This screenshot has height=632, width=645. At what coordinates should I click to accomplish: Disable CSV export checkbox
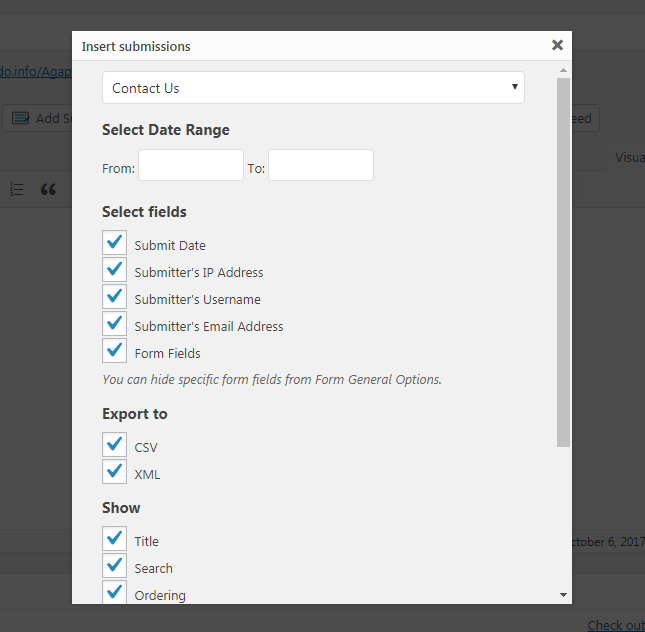pyautogui.click(x=114, y=444)
